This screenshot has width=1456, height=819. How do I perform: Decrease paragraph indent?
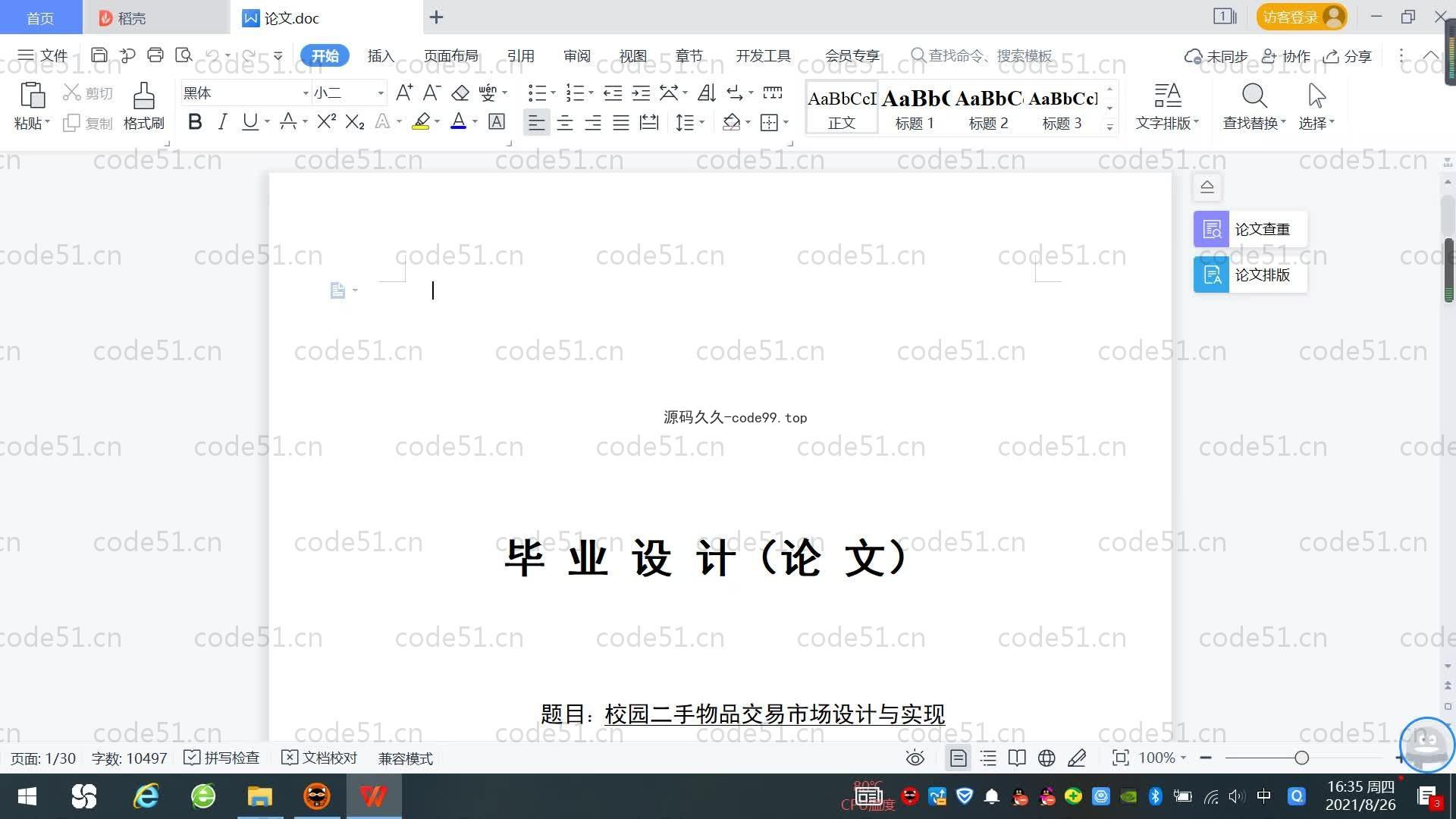(x=613, y=93)
